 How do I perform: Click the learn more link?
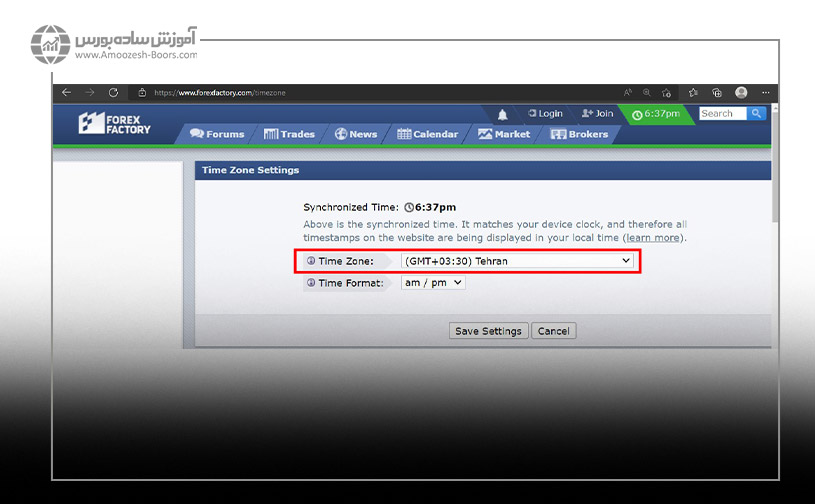(653, 237)
